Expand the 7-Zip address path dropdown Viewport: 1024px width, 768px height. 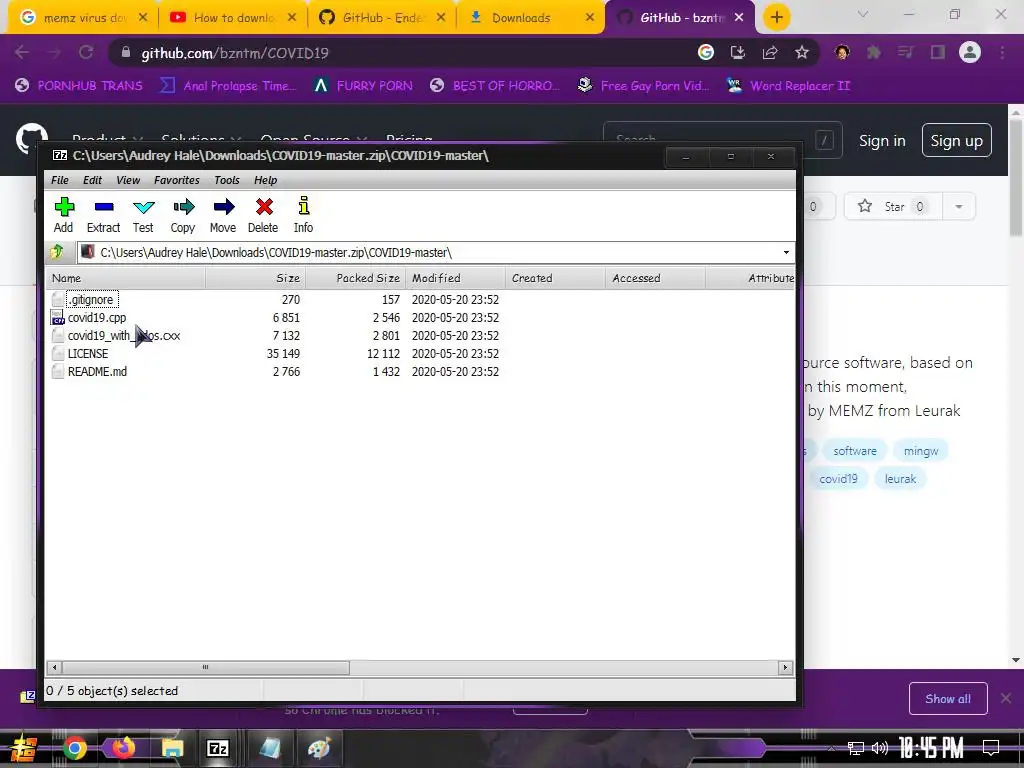786,253
